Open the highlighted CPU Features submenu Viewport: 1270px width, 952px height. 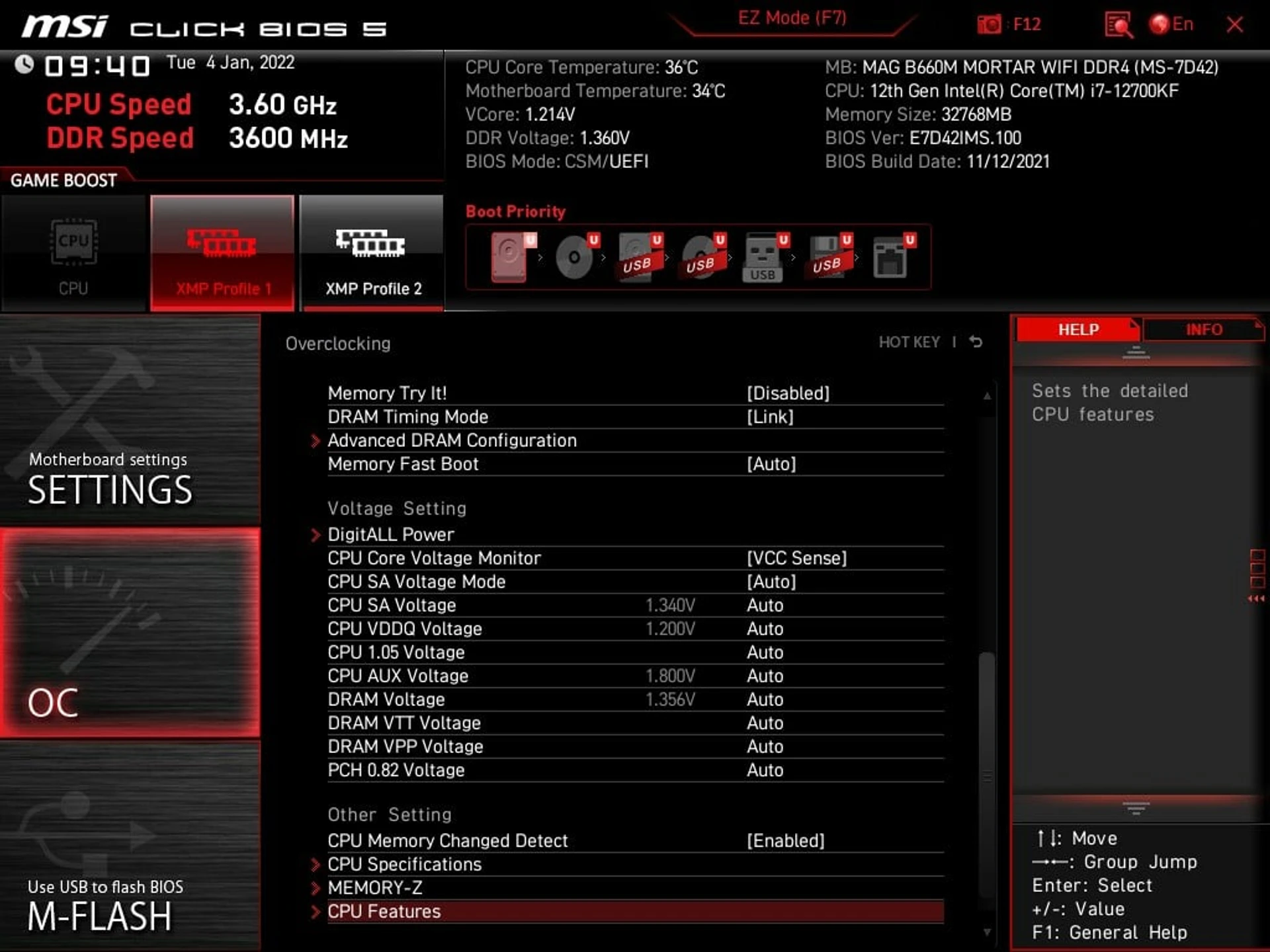[635, 912]
